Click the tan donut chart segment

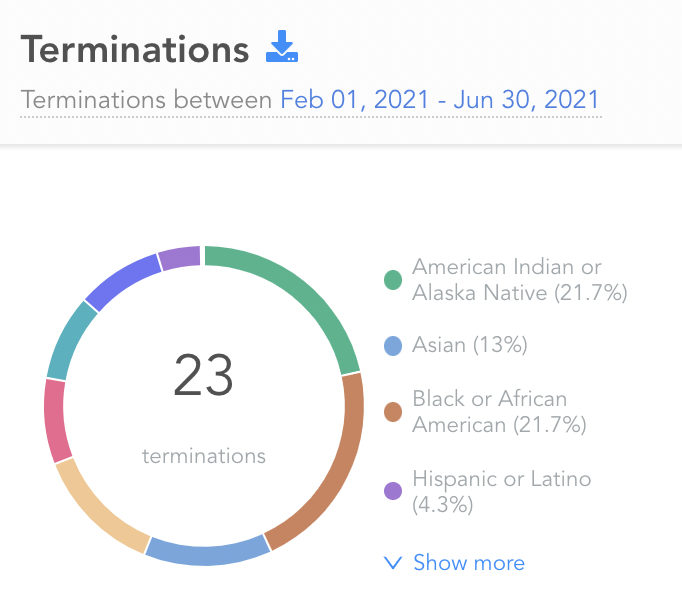[97, 511]
